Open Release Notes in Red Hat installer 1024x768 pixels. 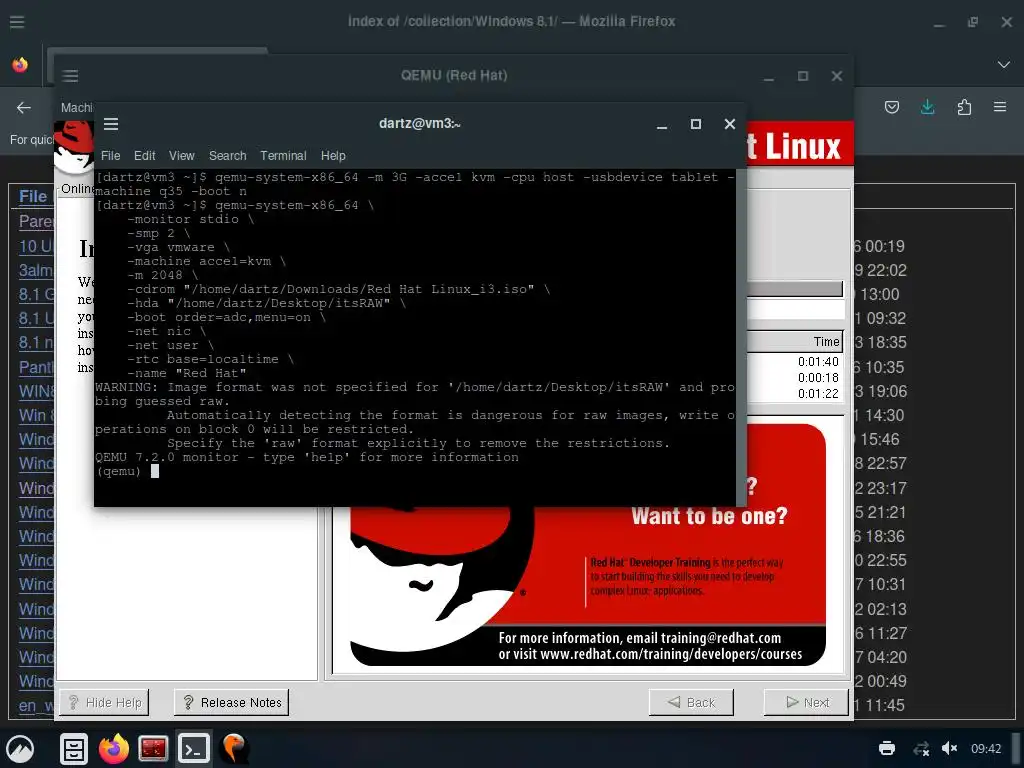pos(231,702)
